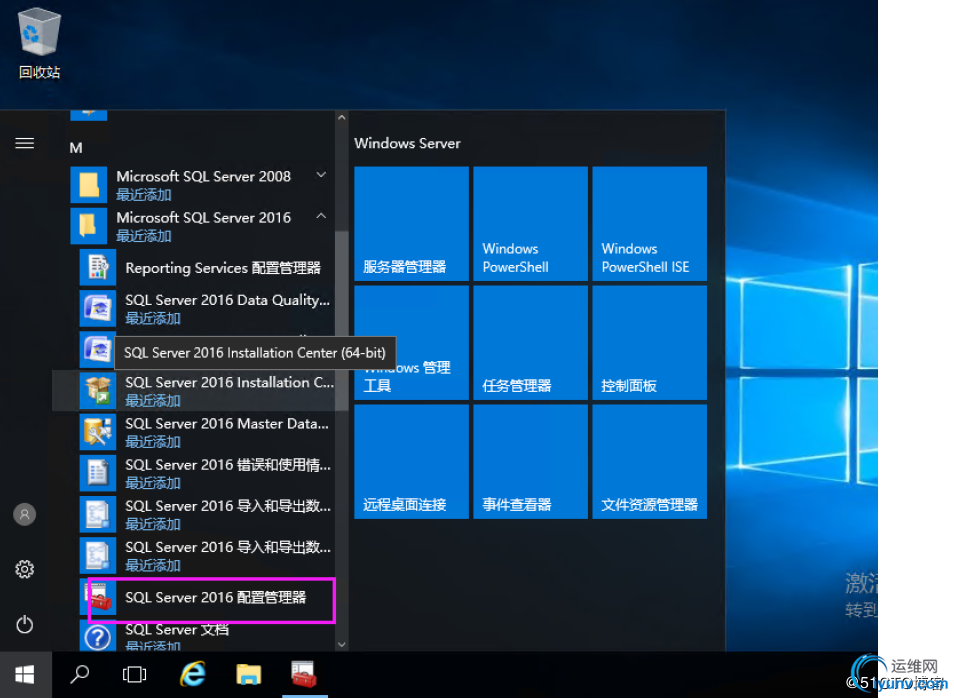
Task: Open the user account icon in Start
Action: click(x=24, y=515)
